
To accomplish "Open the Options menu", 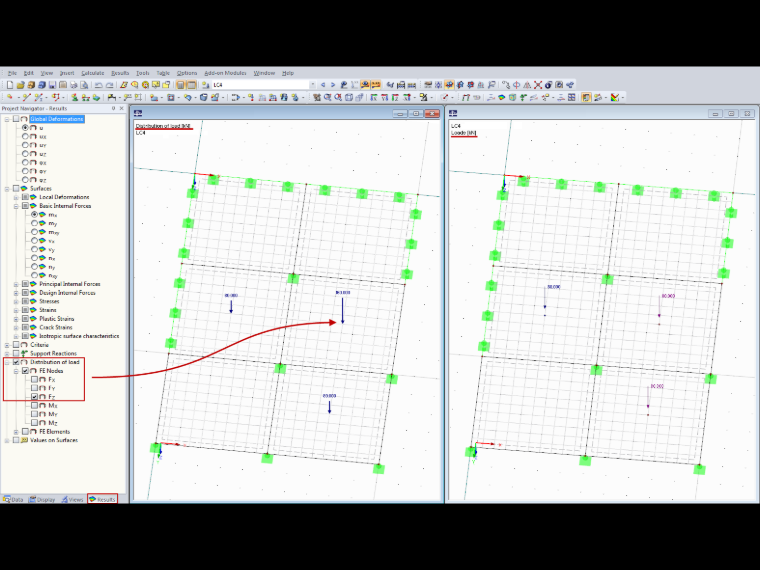I will click(x=187, y=73).
